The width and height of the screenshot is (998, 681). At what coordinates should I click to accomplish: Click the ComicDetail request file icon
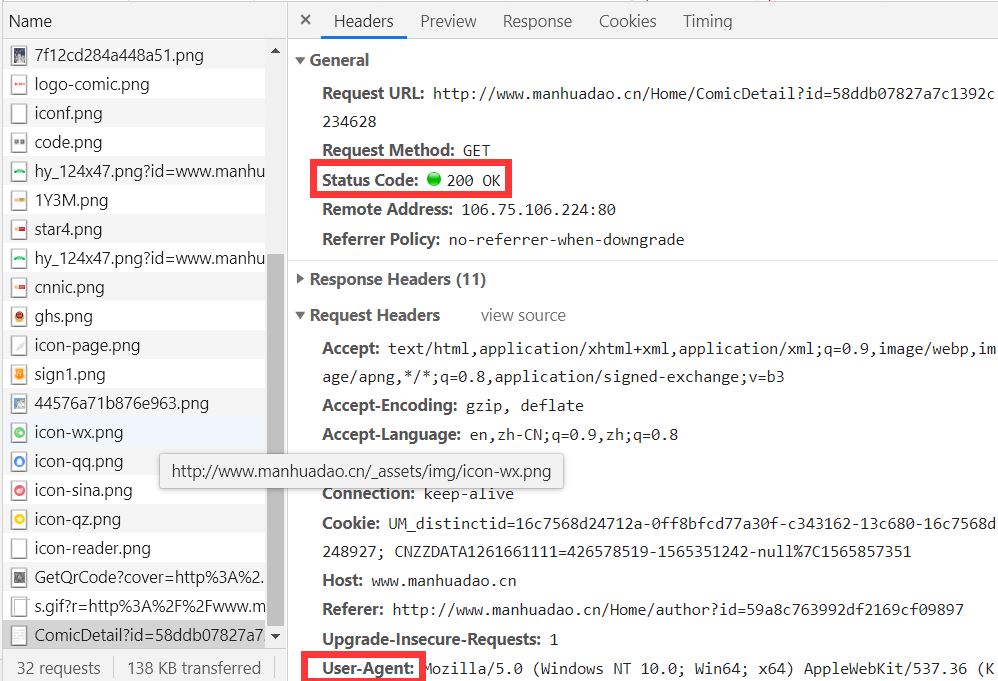(x=19, y=635)
